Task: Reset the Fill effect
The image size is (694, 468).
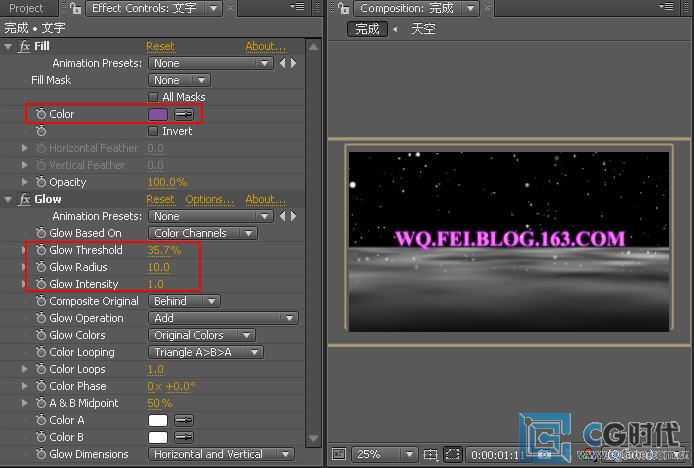Action: coord(160,46)
